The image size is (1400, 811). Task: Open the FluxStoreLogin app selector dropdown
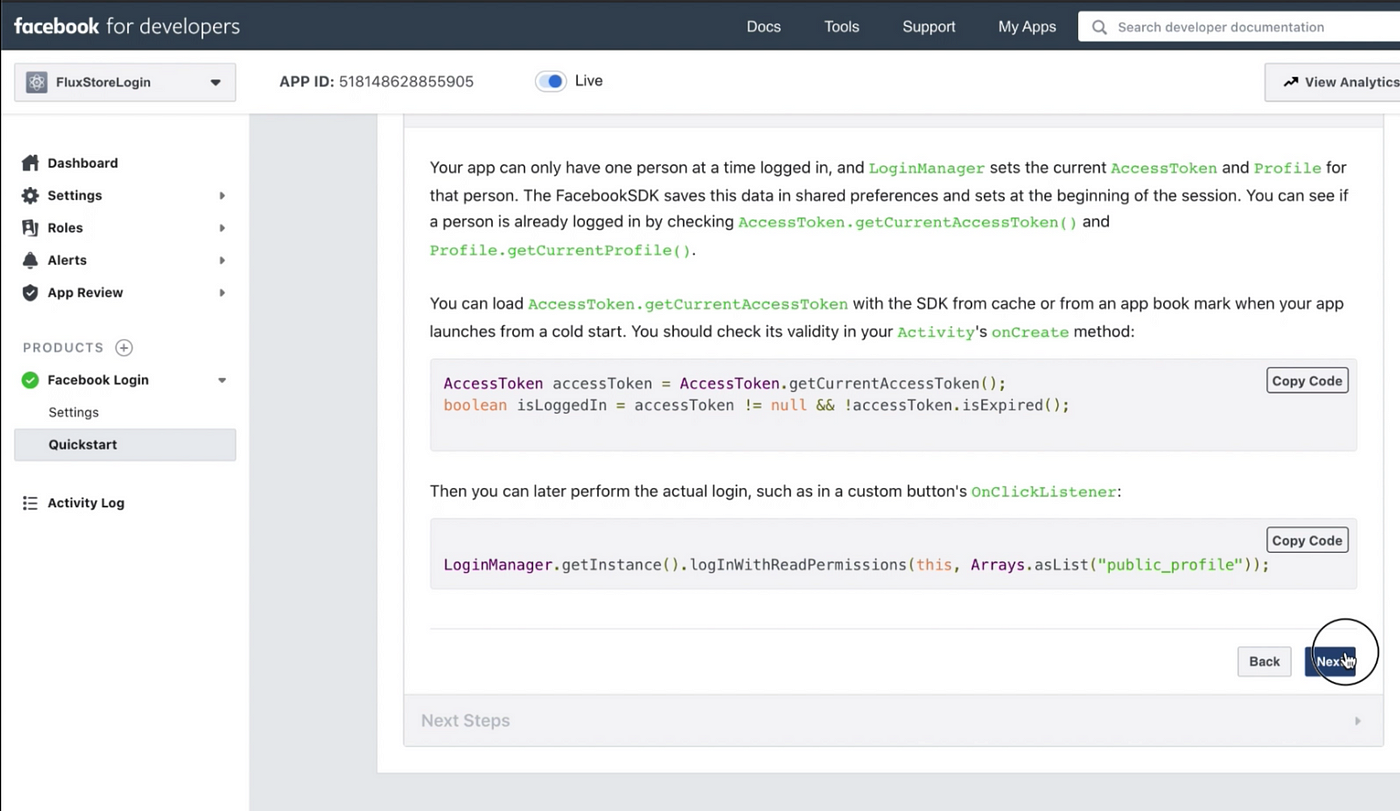tap(125, 82)
